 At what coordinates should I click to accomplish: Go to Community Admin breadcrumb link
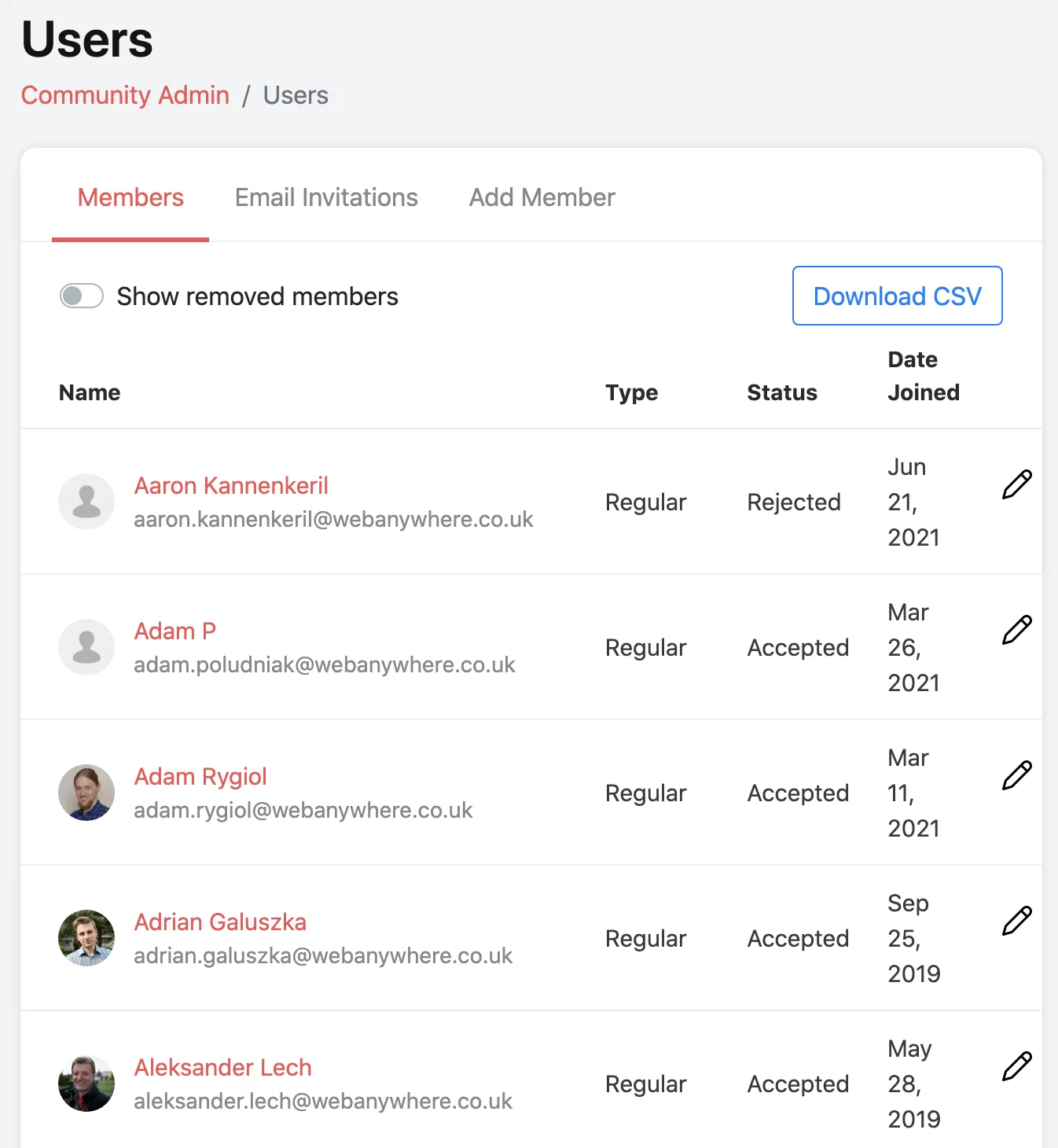tap(125, 95)
